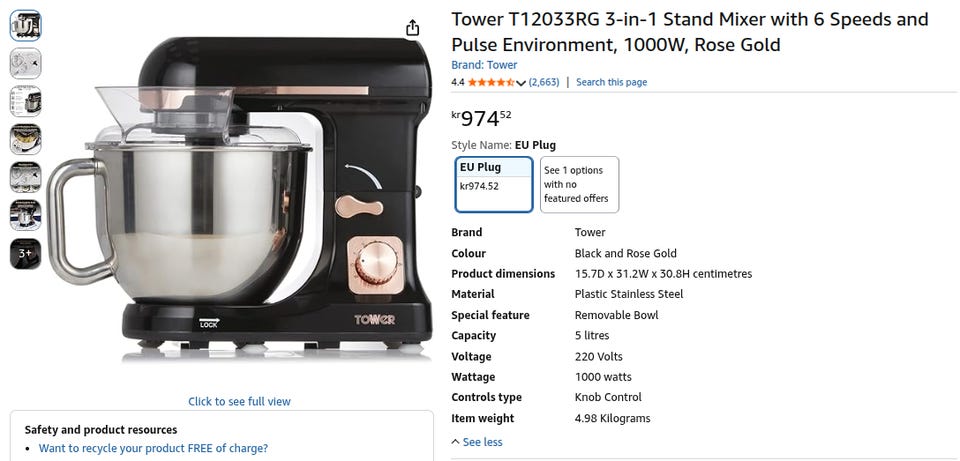This screenshot has width=960, height=461.
Task: Expand the rating breakdown chevron
Action: click(x=521, y=83)
